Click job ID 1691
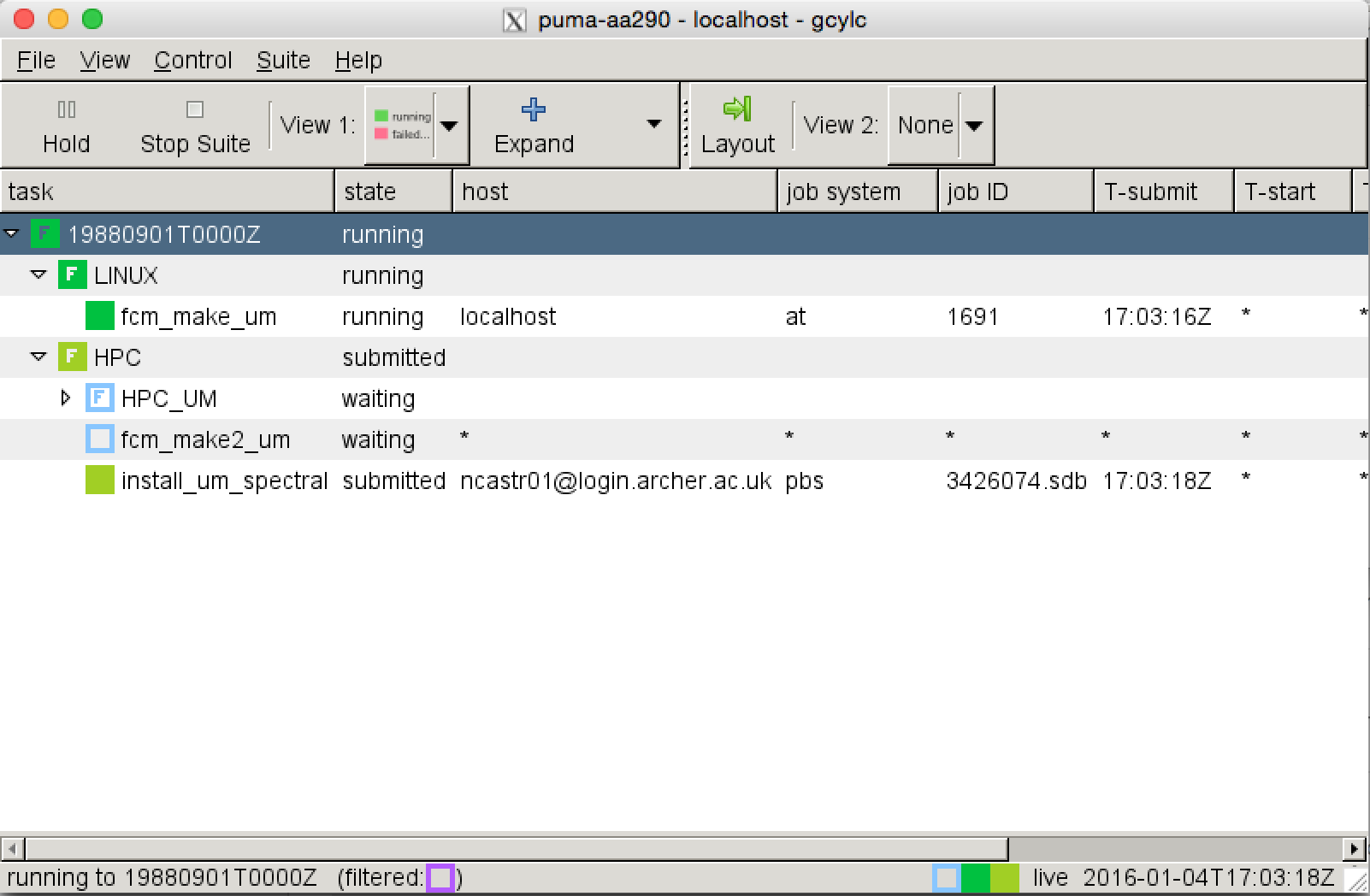This screenshot has height=896, width=1370. click(972, 316)
